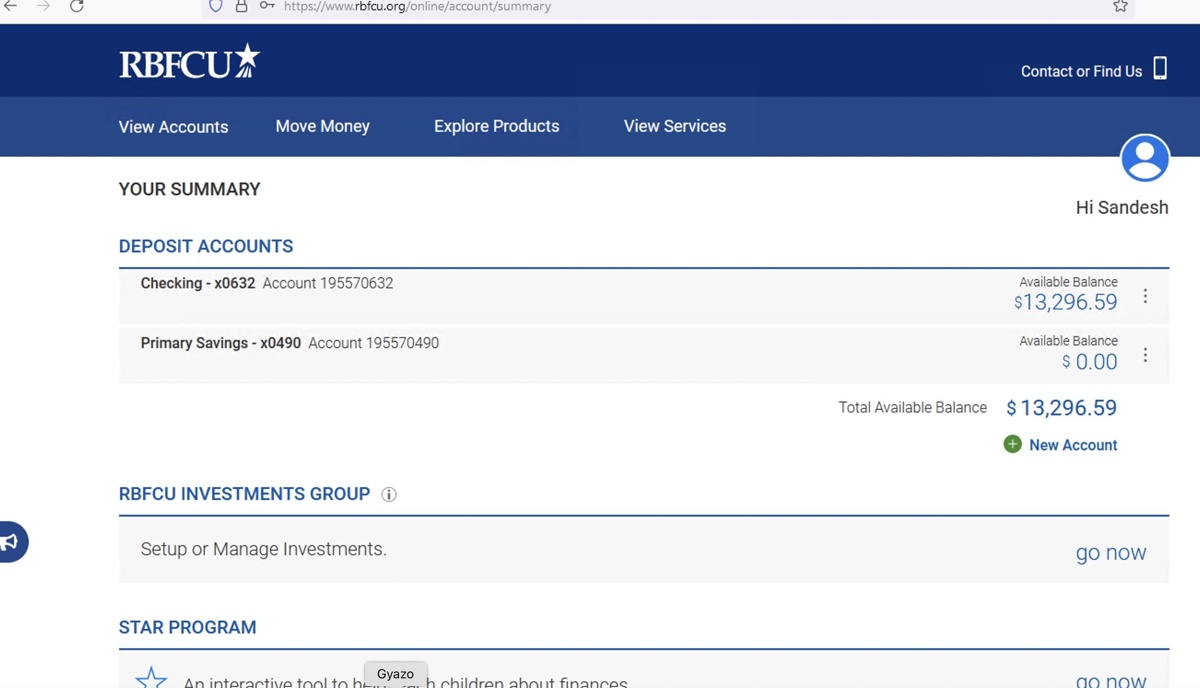Bookmark this page with the star icon
Viewport: 1200px width, 688px height.
[1120, 6]
